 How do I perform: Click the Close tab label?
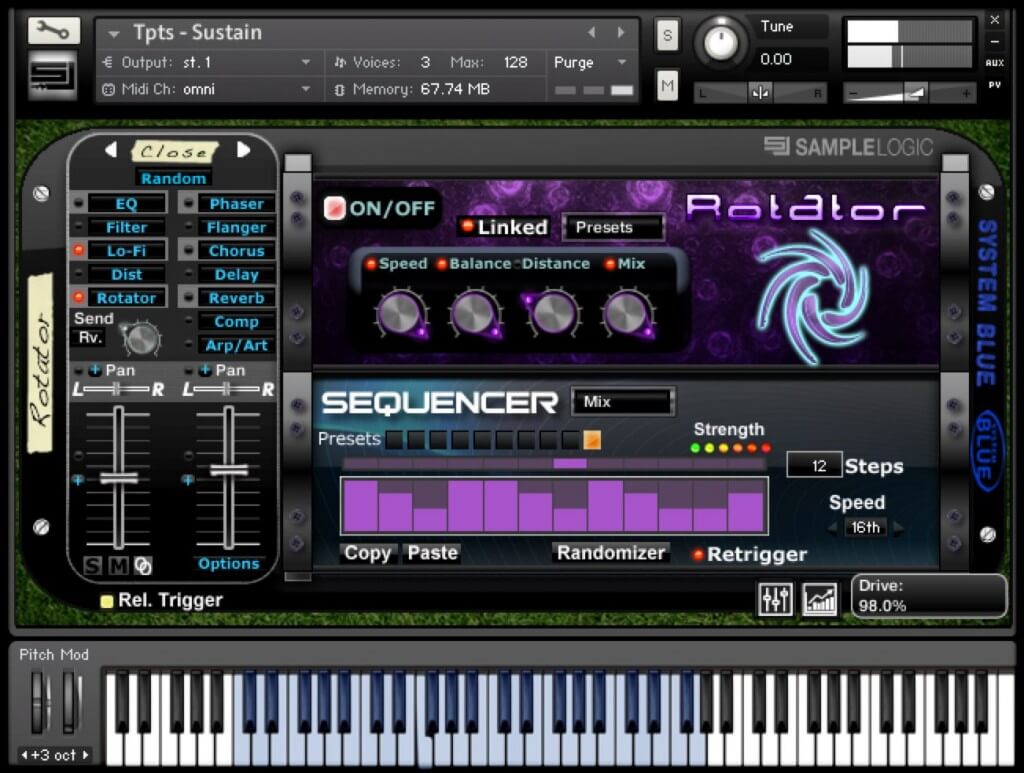point(174,151)
